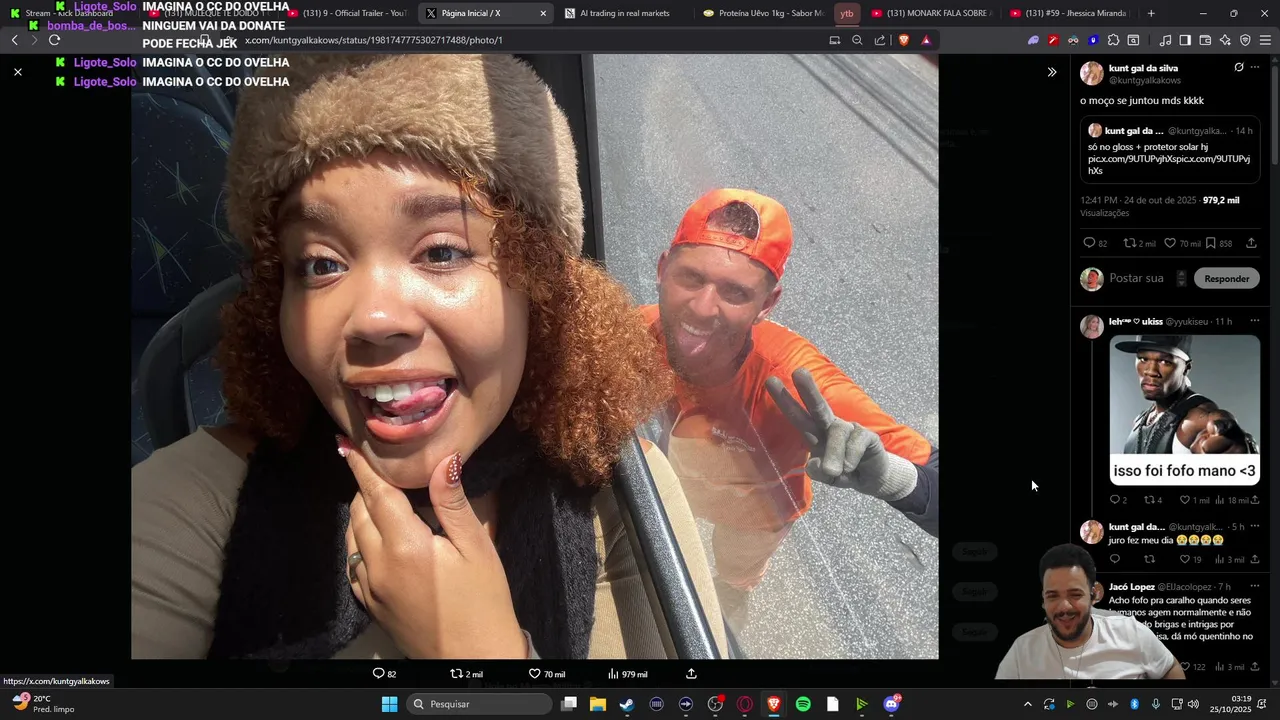
Task: Go back with the browser back arrow
Action: (x=14, y=40)
